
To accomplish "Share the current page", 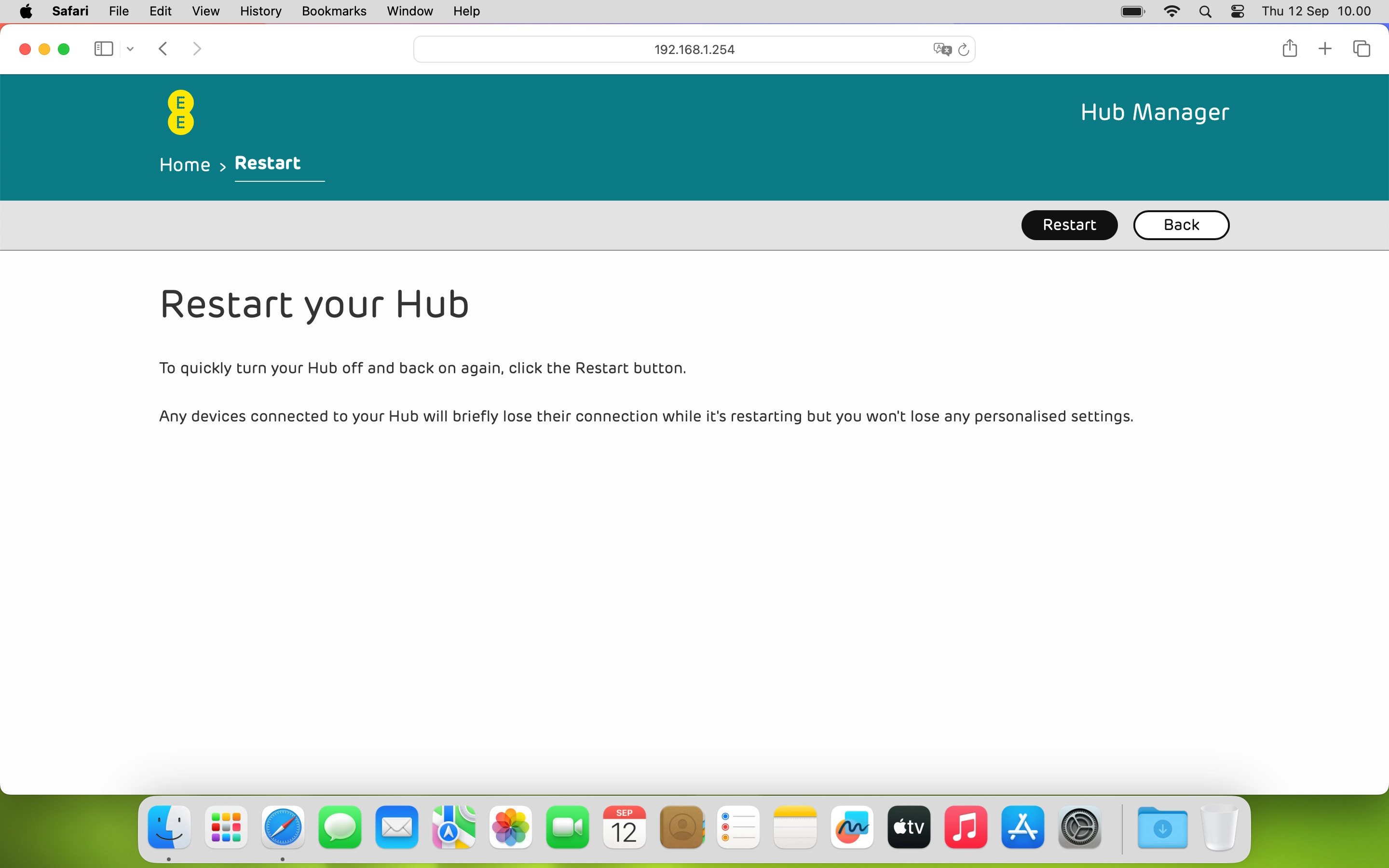I will pyautogui.click(x=1290, y=49).
